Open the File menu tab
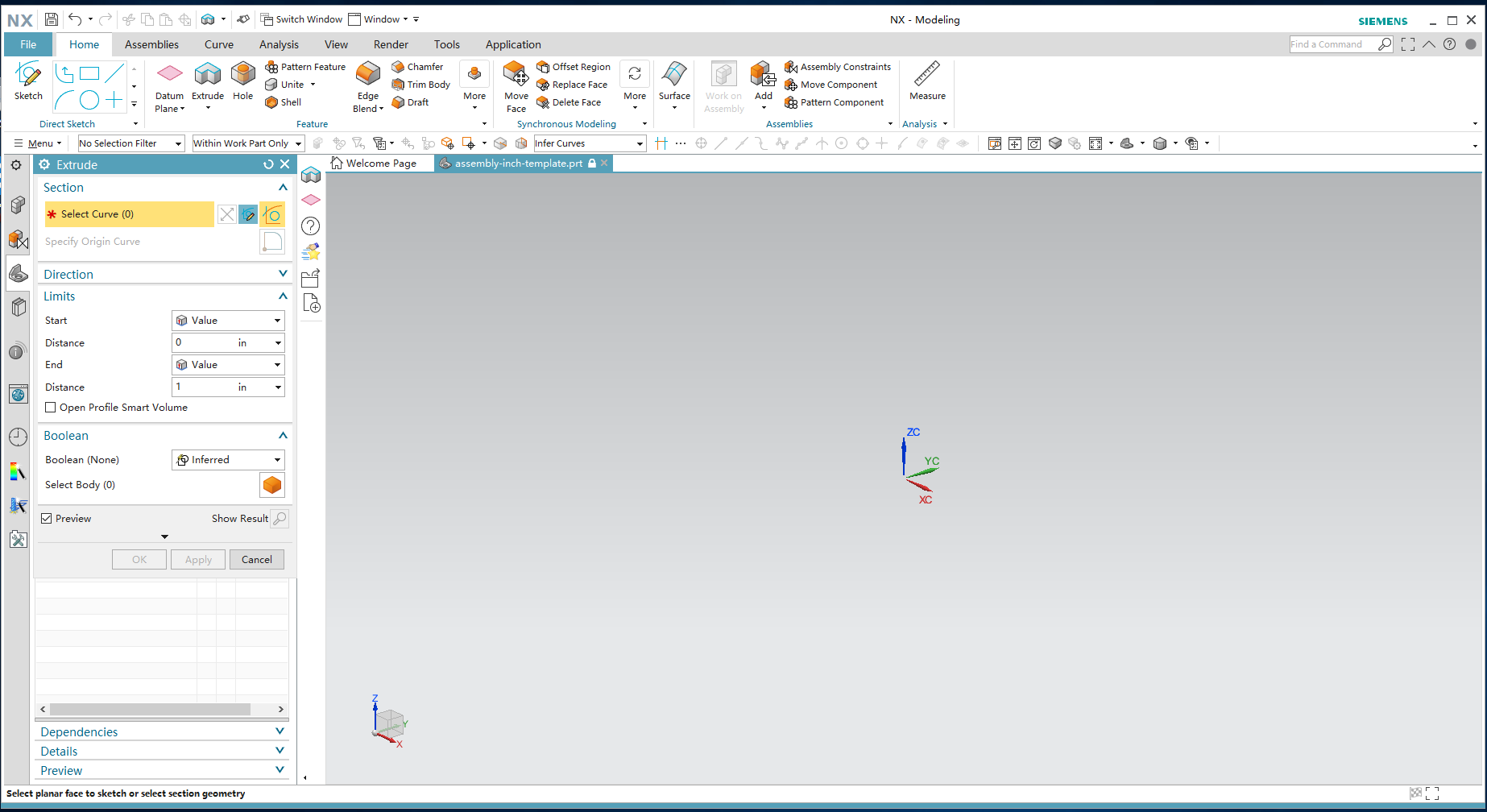The height and width of the screenshot is (812, 1487). tap(28, 44)
